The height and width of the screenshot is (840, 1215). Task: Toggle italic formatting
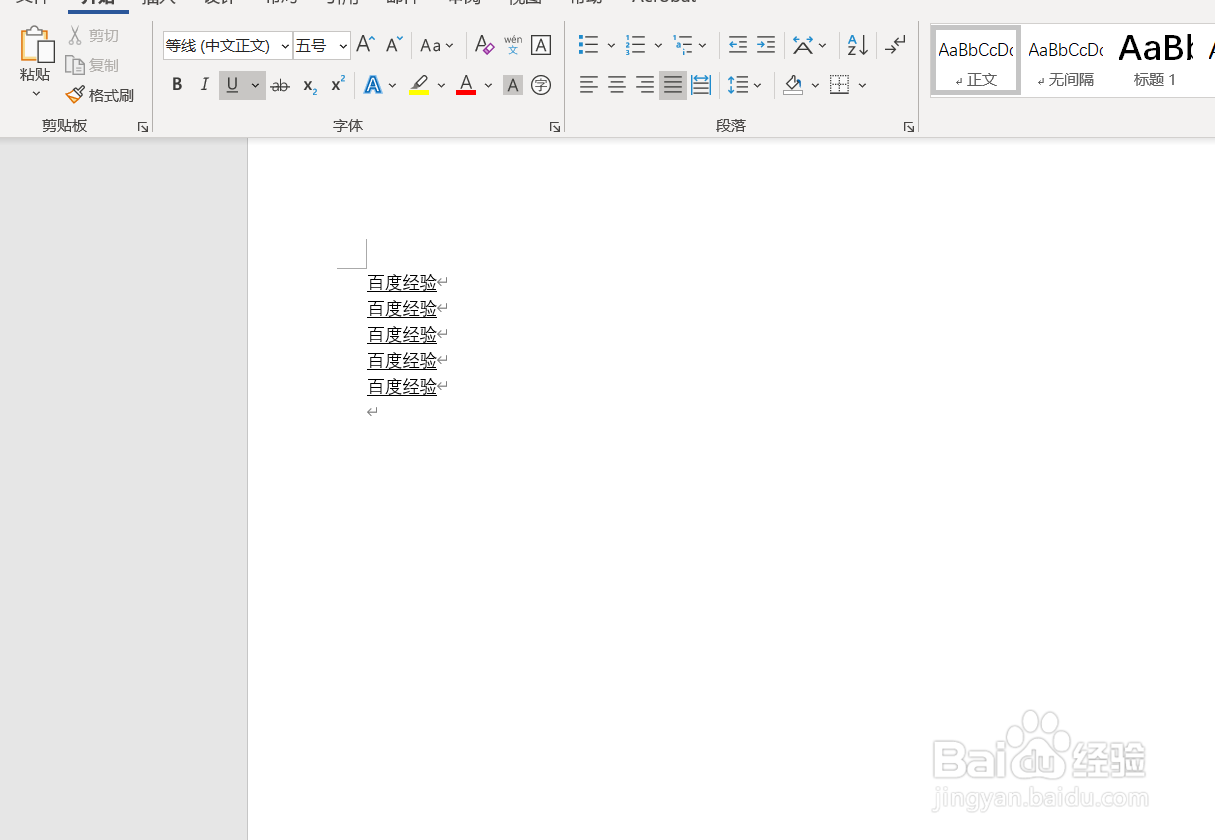(x=204, y=85)
